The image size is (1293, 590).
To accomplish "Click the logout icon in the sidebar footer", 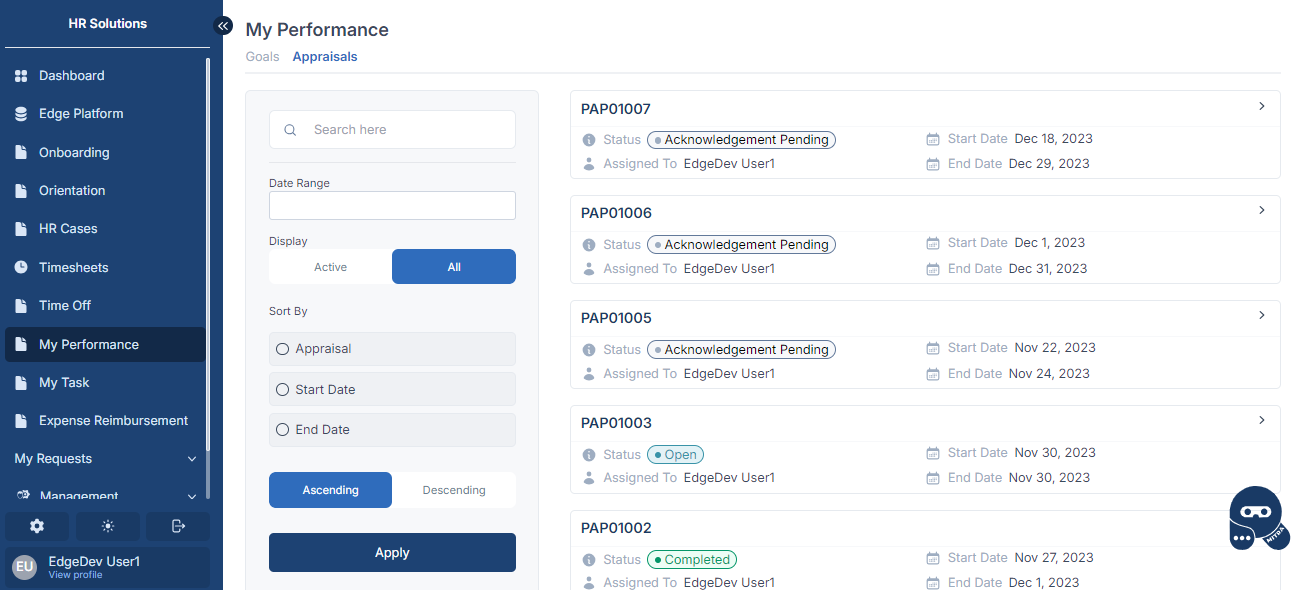I will tap(178, 526).
